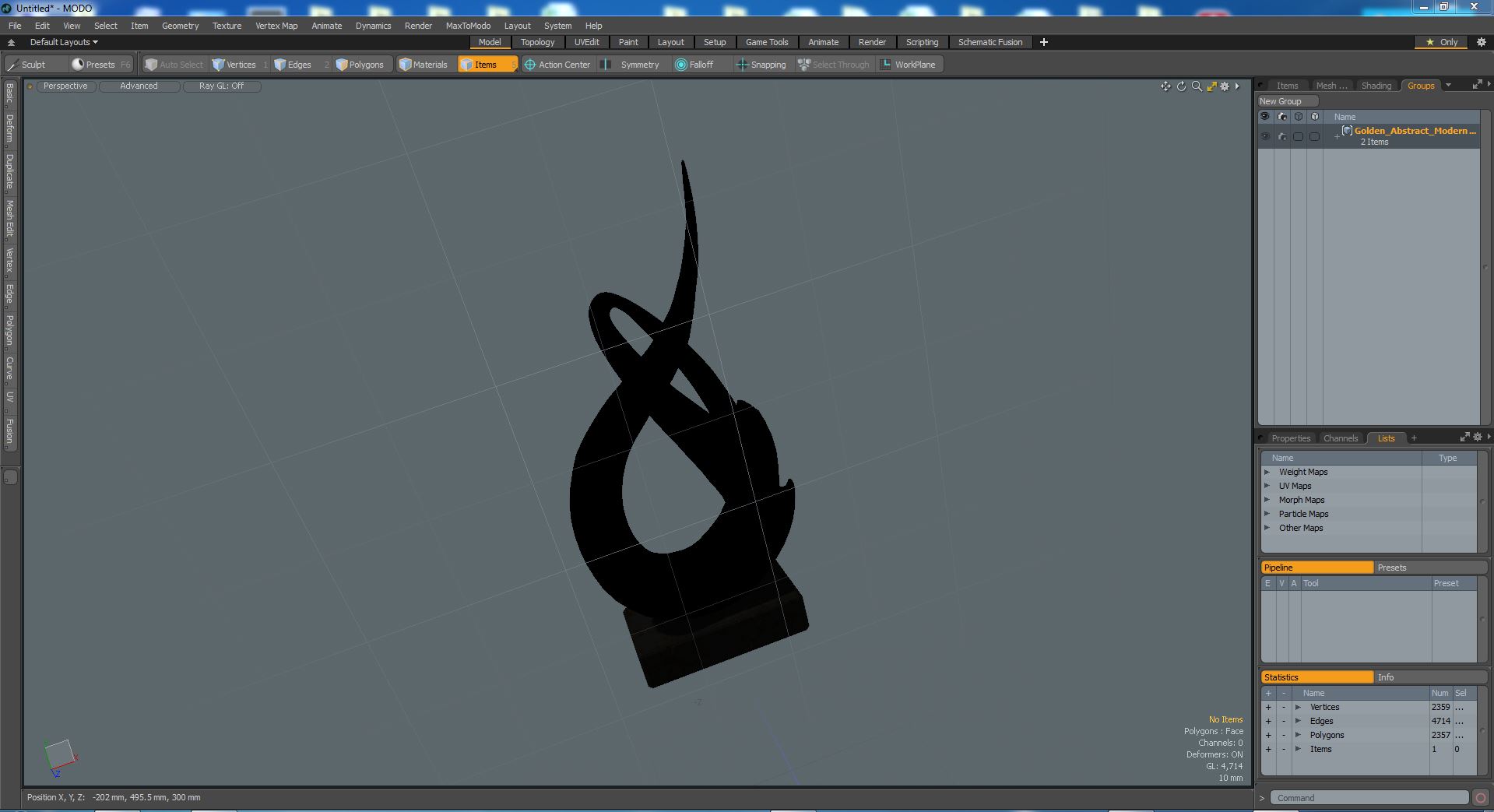The image size is (1494, 812).
Task: Click the Edges plus button in Statistics
Action: 1268,721
